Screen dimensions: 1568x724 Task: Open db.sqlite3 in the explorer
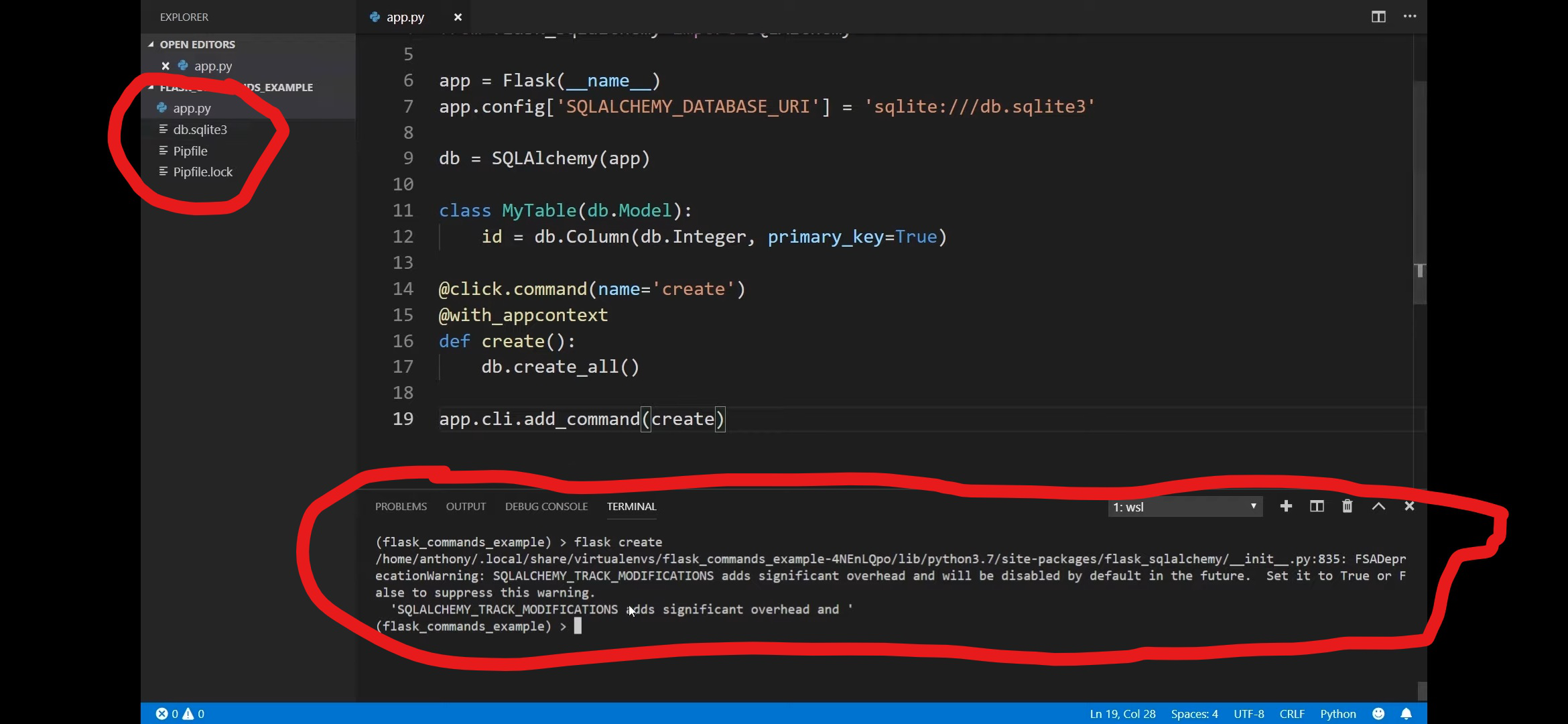click(200, 129)
